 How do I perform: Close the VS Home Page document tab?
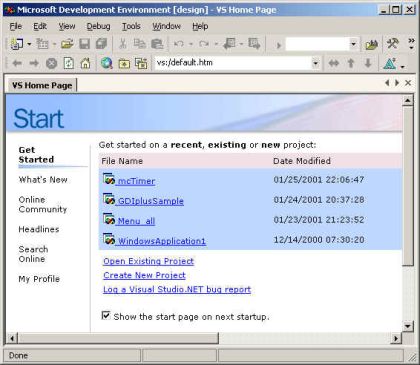pos(408,83)
